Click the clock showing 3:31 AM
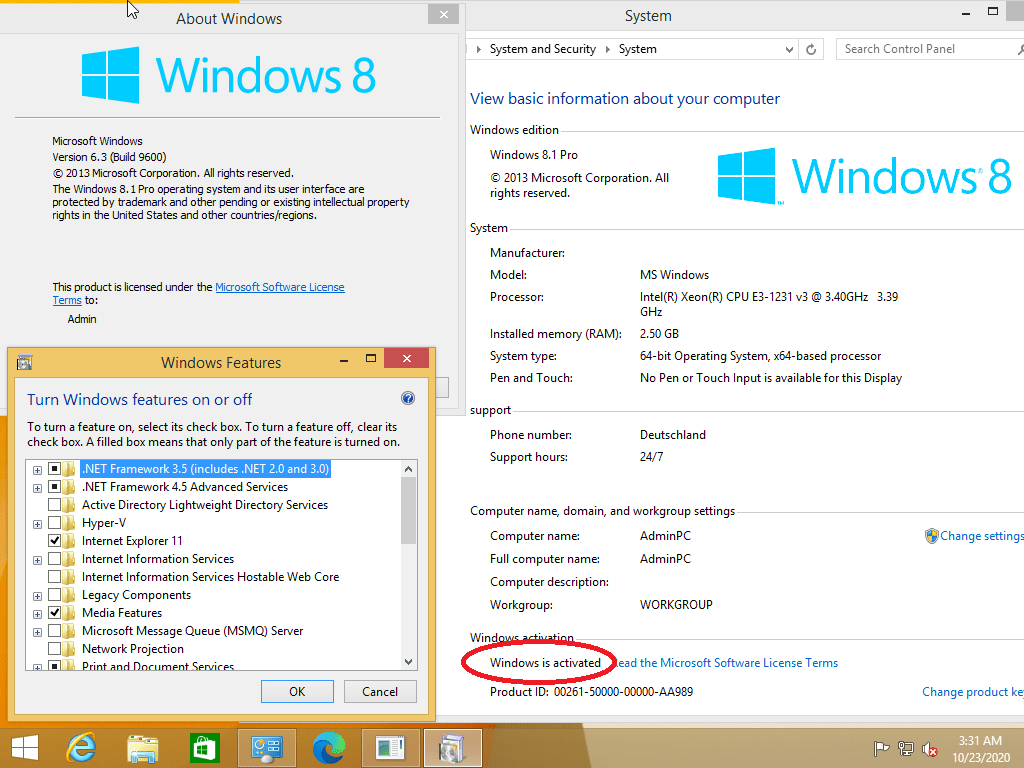This screenshot has height=768, width=1024. pos(980,741)
